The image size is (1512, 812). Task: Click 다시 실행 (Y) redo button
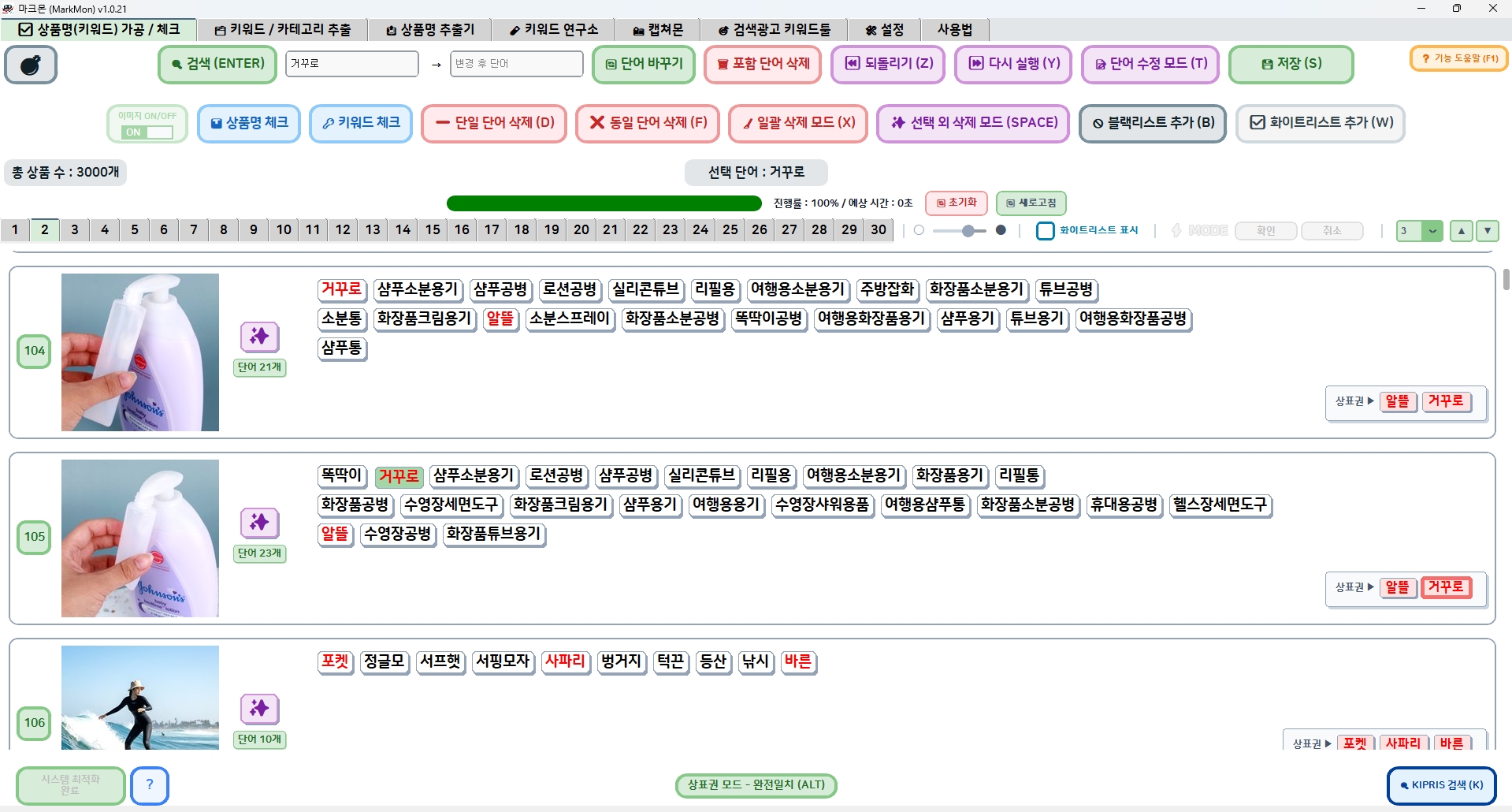1013,64
